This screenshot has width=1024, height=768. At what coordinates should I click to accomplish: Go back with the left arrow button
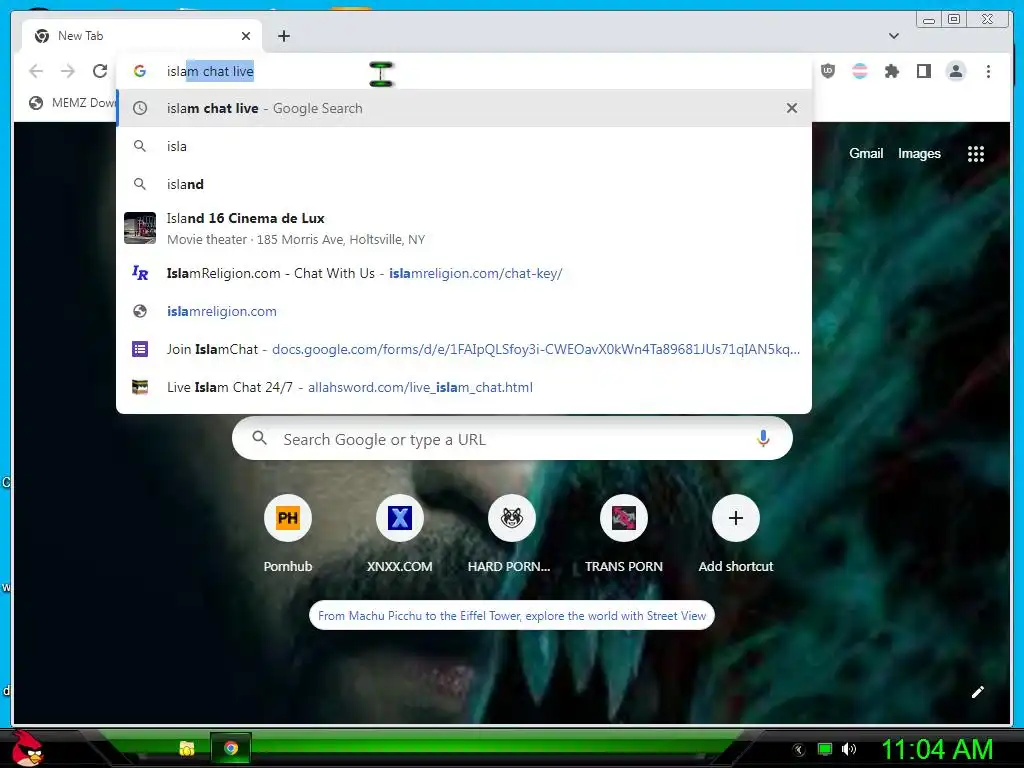click(36, 71)
